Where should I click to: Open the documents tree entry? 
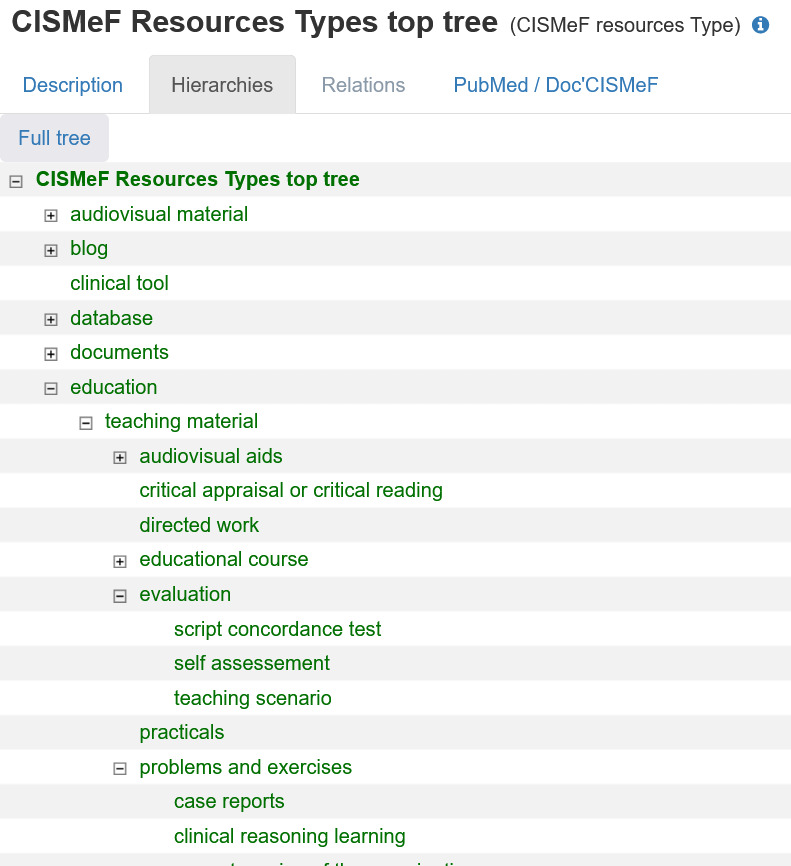coord(119,352)
